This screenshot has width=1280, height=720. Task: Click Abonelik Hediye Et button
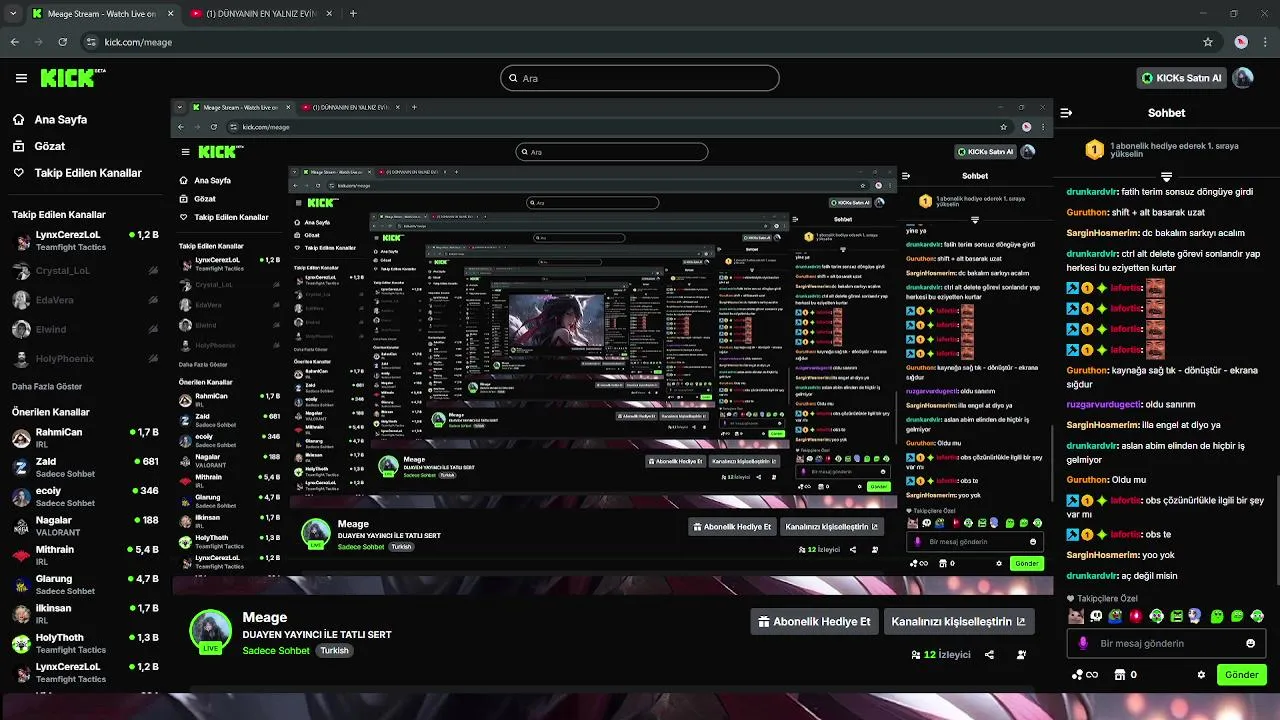(x=813, y=621)
